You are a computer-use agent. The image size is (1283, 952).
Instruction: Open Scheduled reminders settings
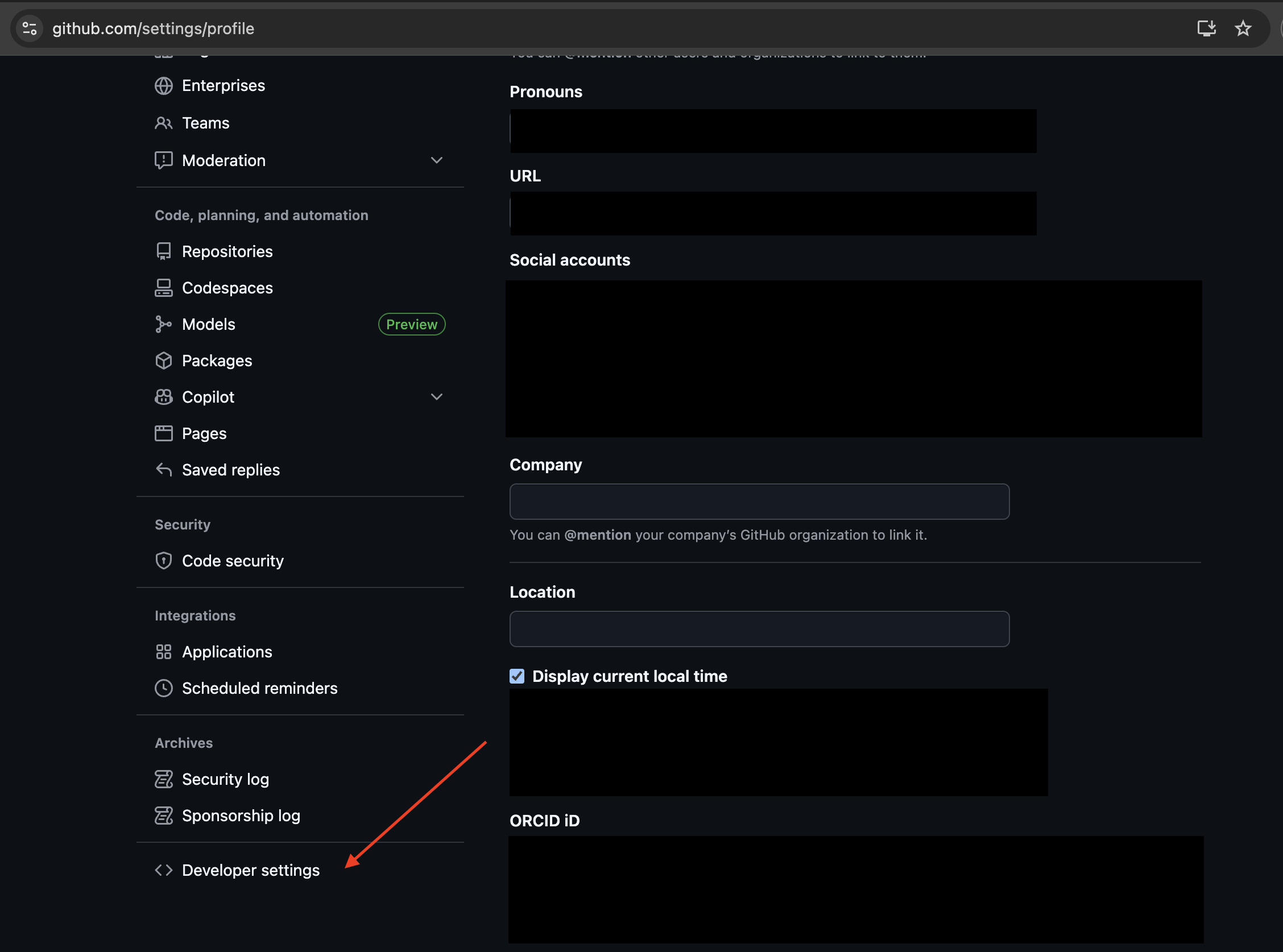tap(260, 688)
